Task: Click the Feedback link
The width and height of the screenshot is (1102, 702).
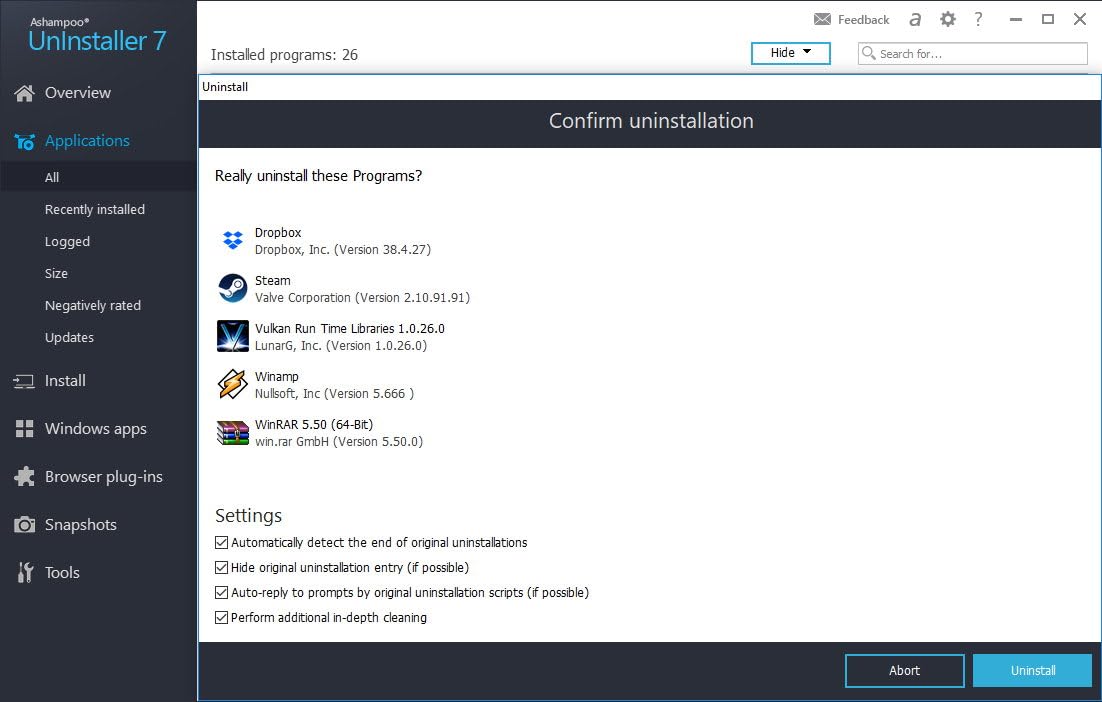Action: click(x=864, y=20)
